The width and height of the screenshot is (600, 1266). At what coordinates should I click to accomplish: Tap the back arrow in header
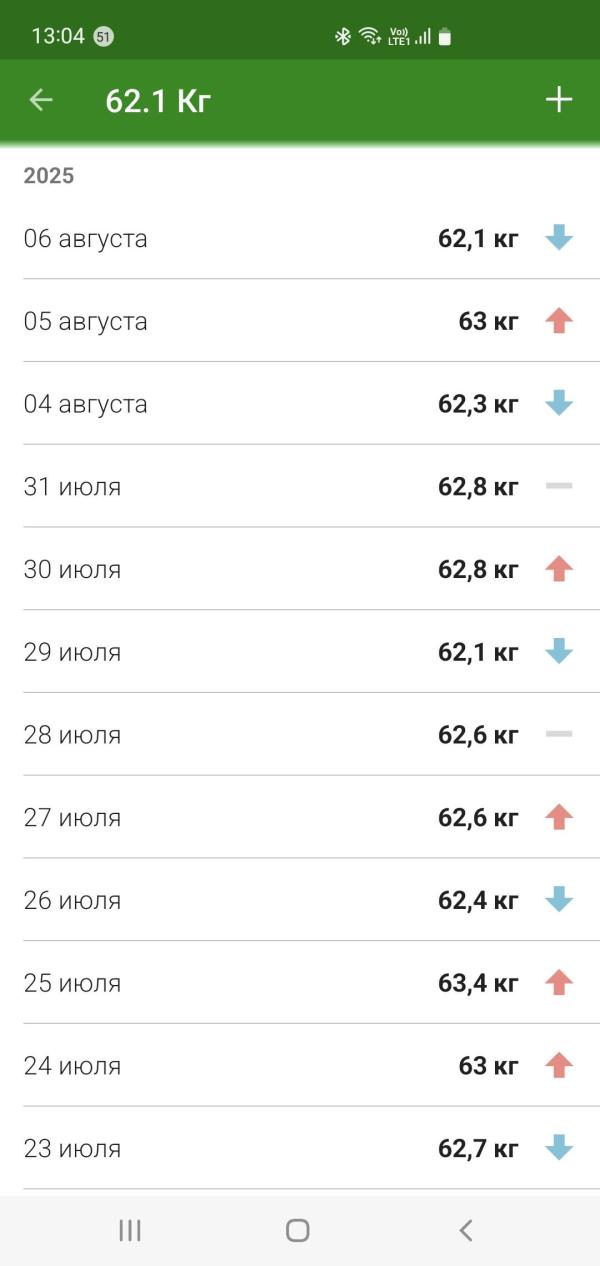[41, 100]
